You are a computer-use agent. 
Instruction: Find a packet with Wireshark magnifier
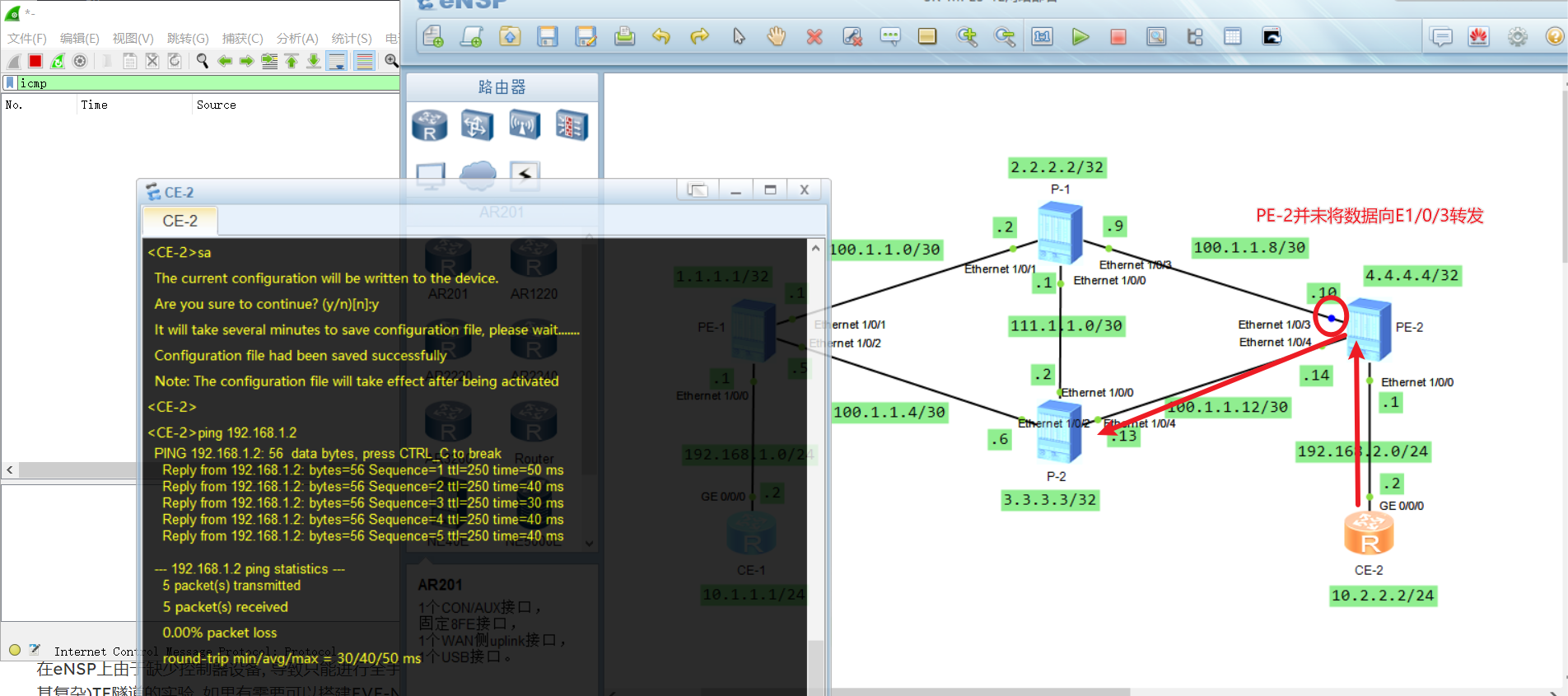click(203, 61)
